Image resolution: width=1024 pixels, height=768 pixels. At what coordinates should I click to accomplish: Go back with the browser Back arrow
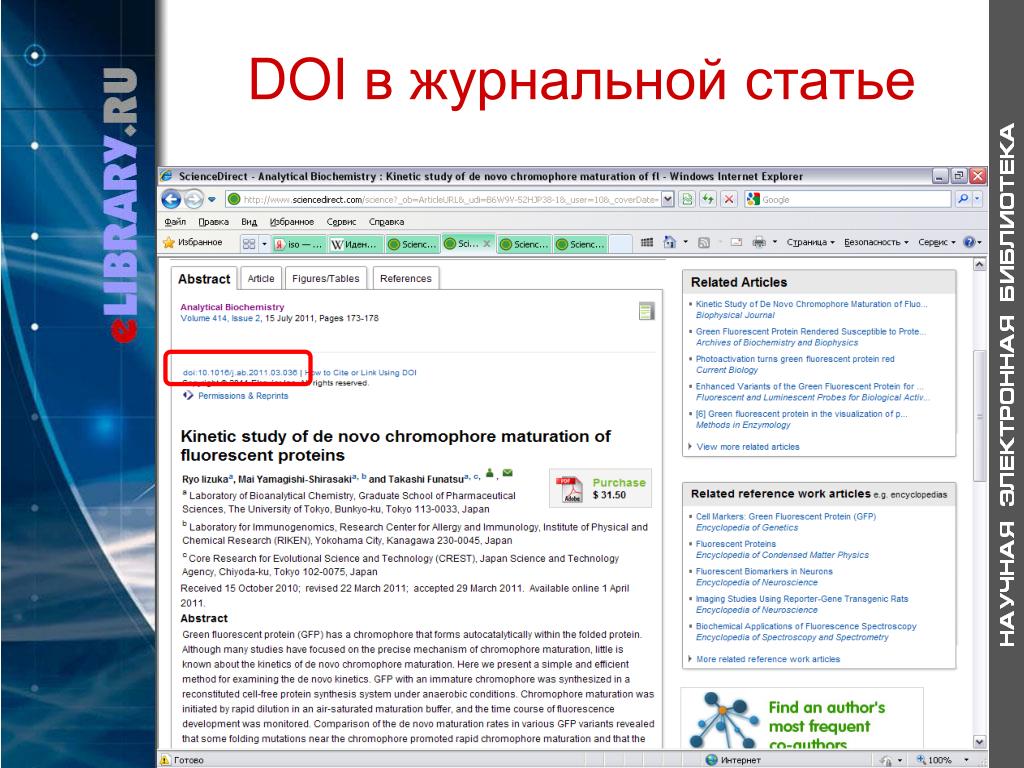pyautogui.click(x=171, y=199)
